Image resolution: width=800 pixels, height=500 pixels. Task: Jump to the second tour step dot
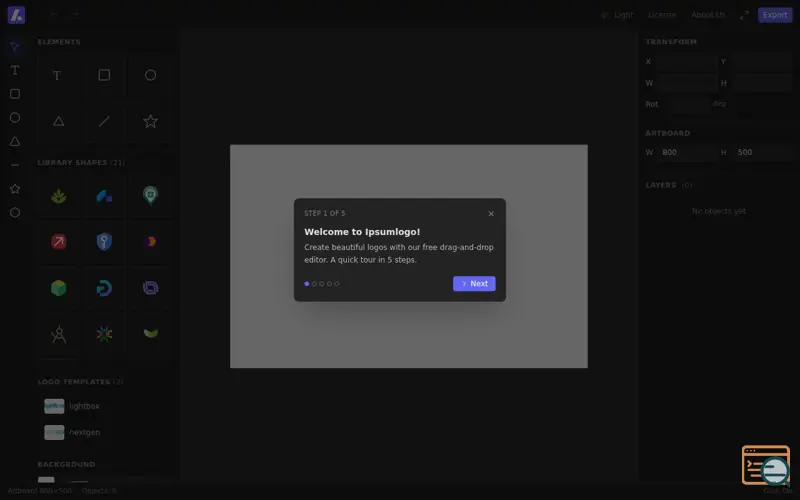pyautogui.click(x=314, y=284)
